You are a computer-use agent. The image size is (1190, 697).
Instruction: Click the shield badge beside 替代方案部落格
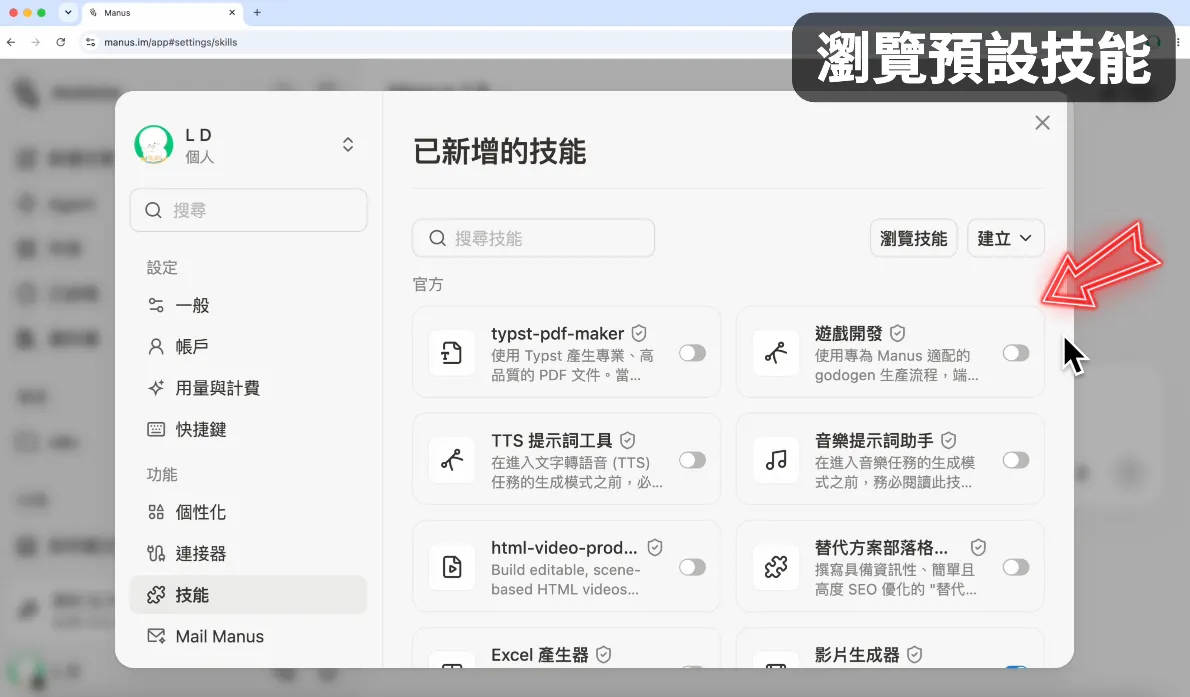point(978,547)
